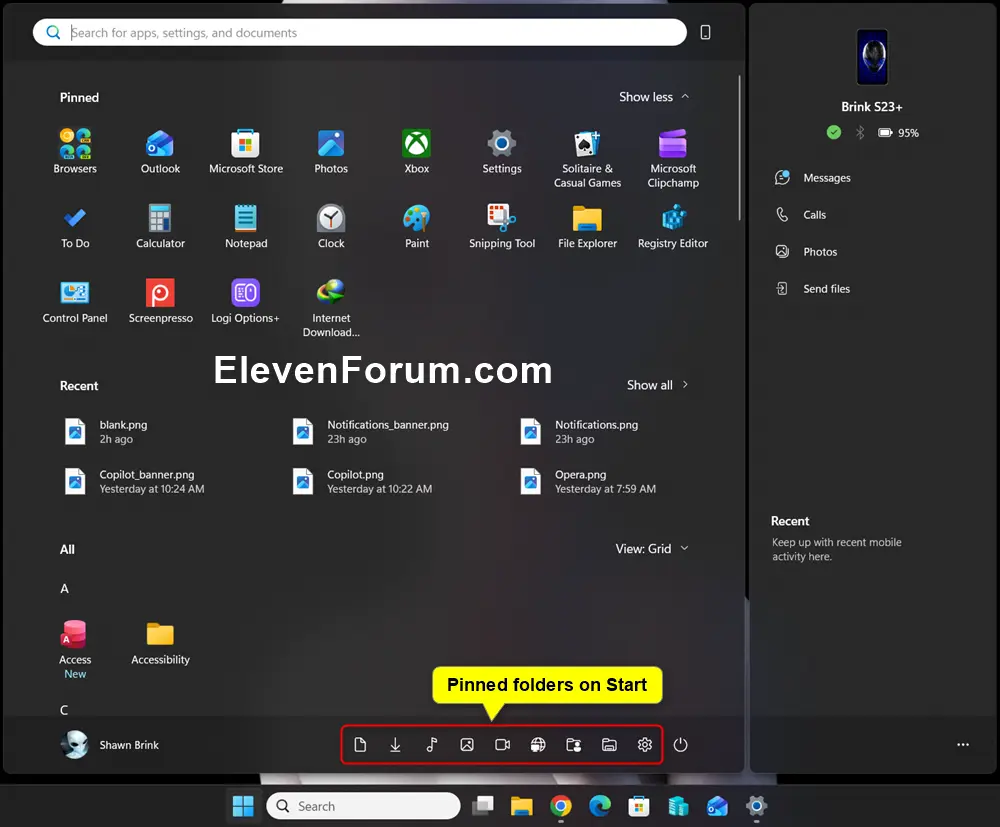Click the Power button icon
1000x827 pixels.
pos(680,745)
